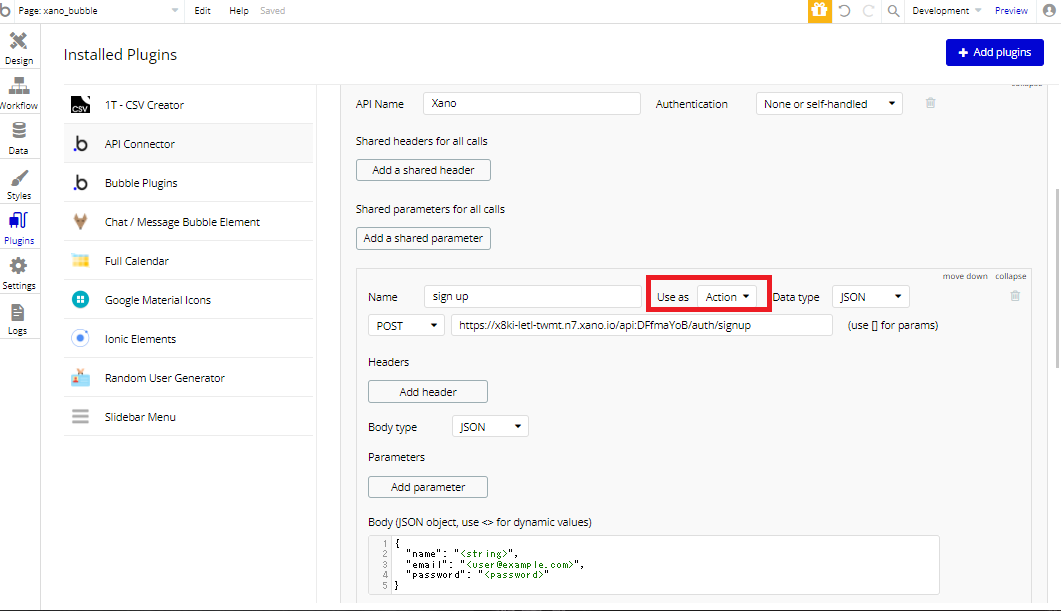This screenshot has width=1061, height=611.
Task: Click the Add parameter button
Action: pyautogui.click(x=428, y=487)
